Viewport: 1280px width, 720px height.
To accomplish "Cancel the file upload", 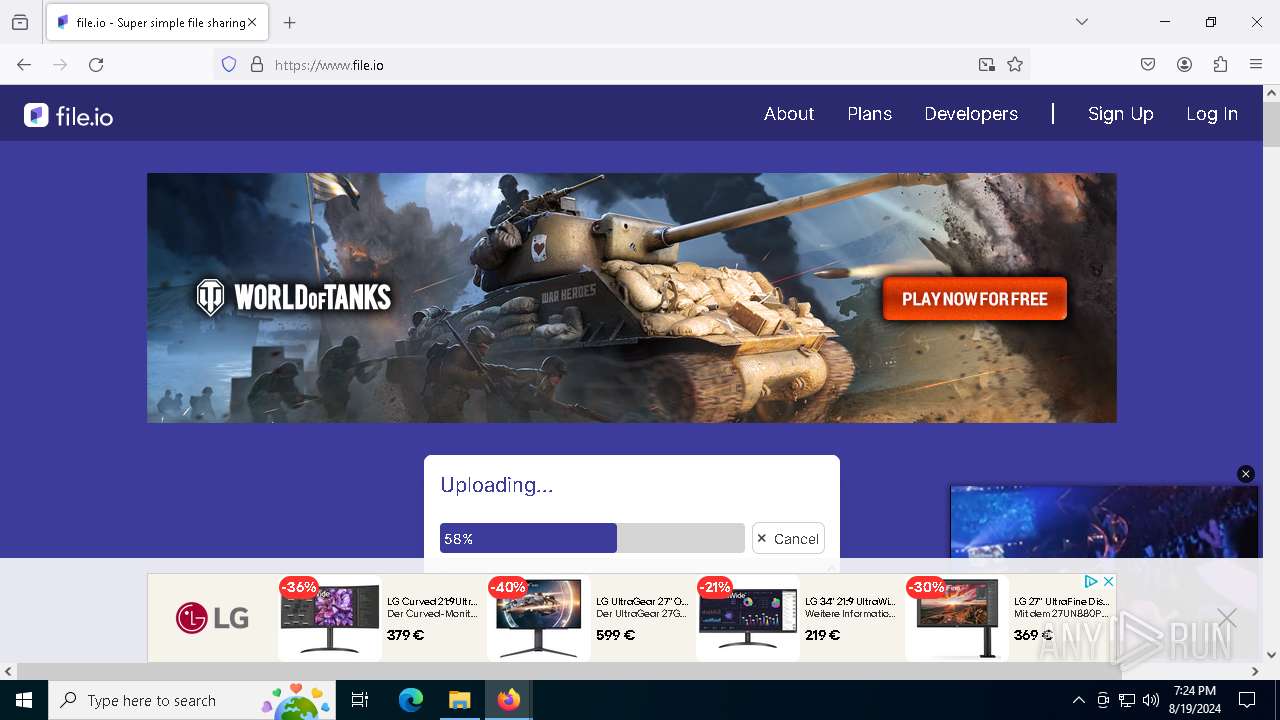I will pyautogui.click(x=788, y=538).
